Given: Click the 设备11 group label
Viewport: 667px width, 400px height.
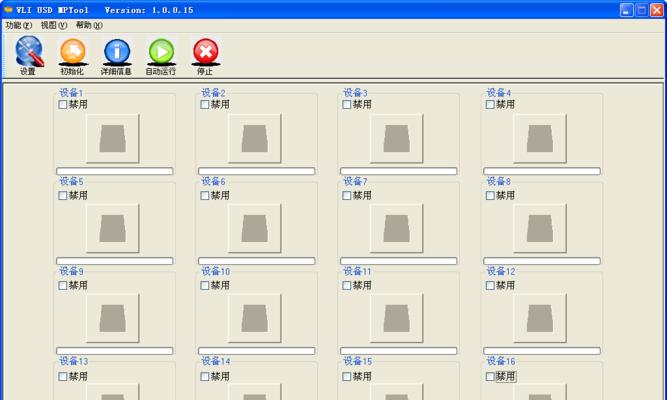Looking at the screenshot, I should (357, 271).
